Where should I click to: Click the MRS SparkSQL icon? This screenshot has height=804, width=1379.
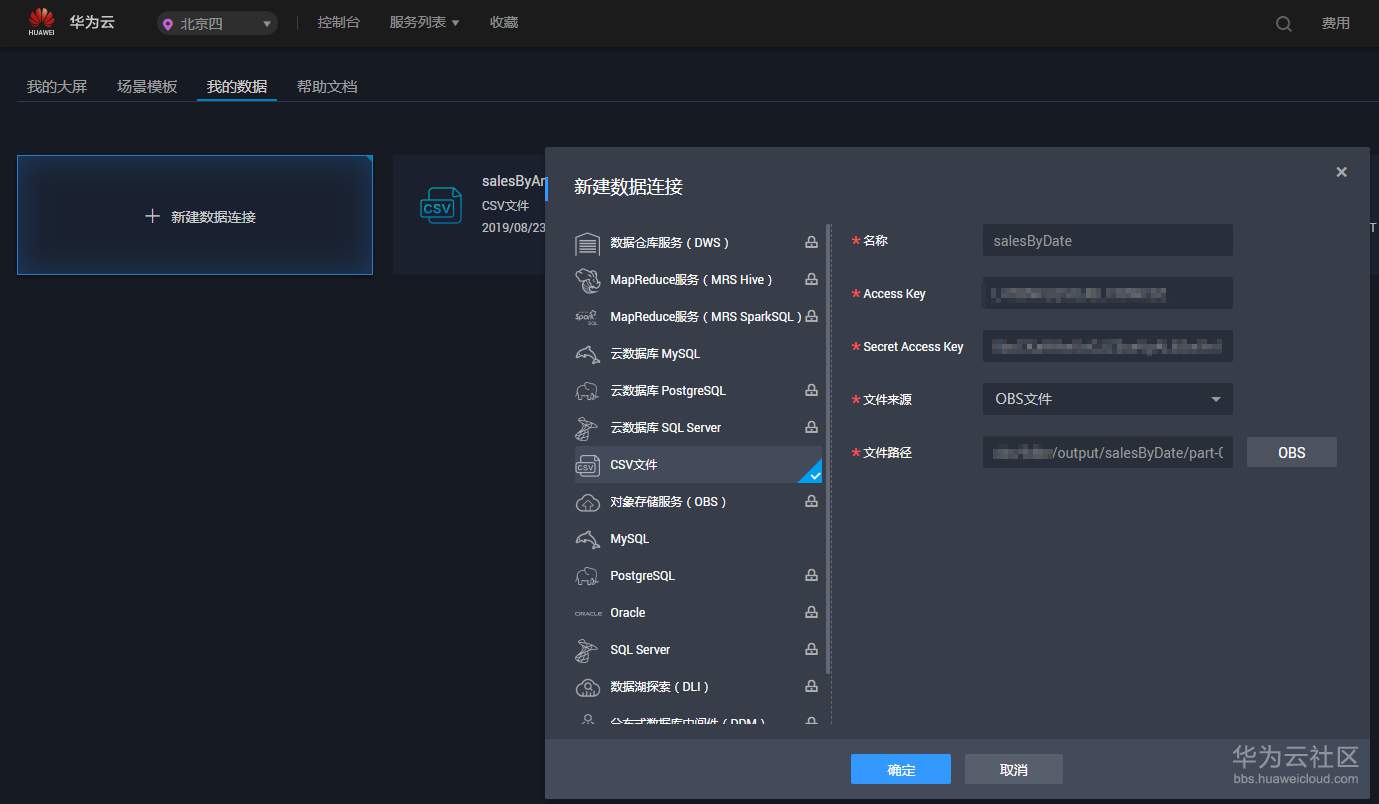tap(587, 317)
